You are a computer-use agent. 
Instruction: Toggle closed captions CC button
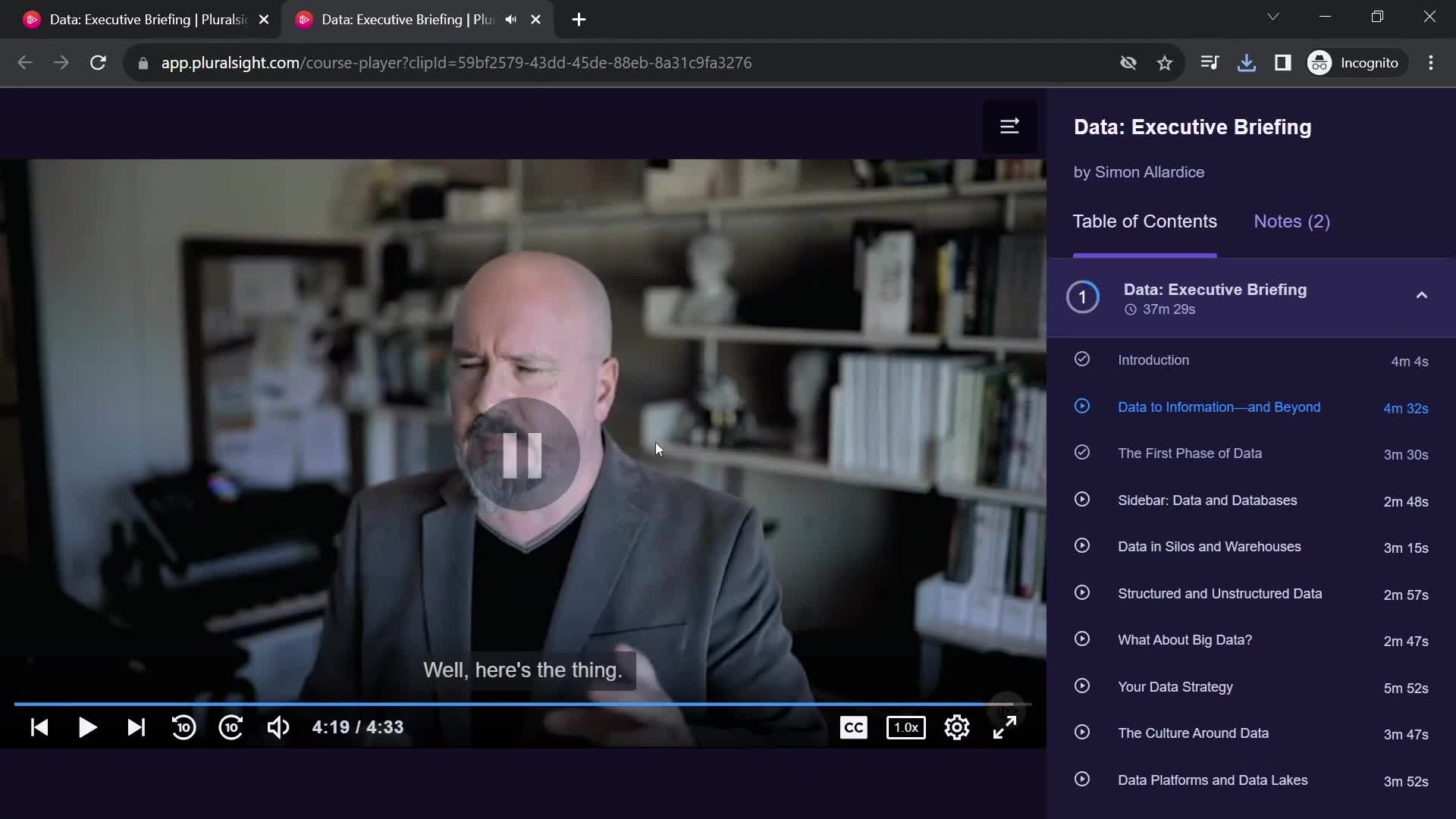854,727
